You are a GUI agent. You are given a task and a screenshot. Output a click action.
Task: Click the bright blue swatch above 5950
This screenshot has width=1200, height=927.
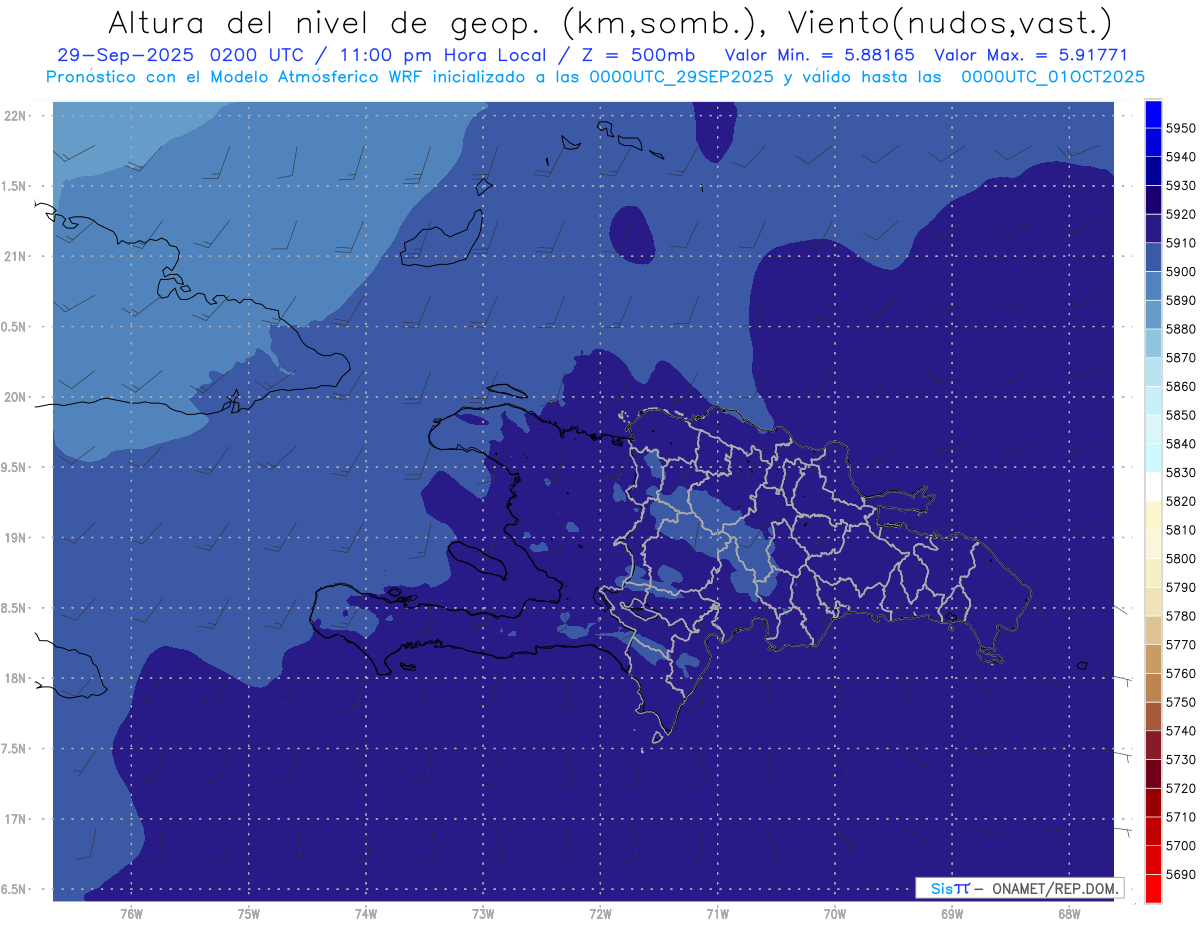1153,114
